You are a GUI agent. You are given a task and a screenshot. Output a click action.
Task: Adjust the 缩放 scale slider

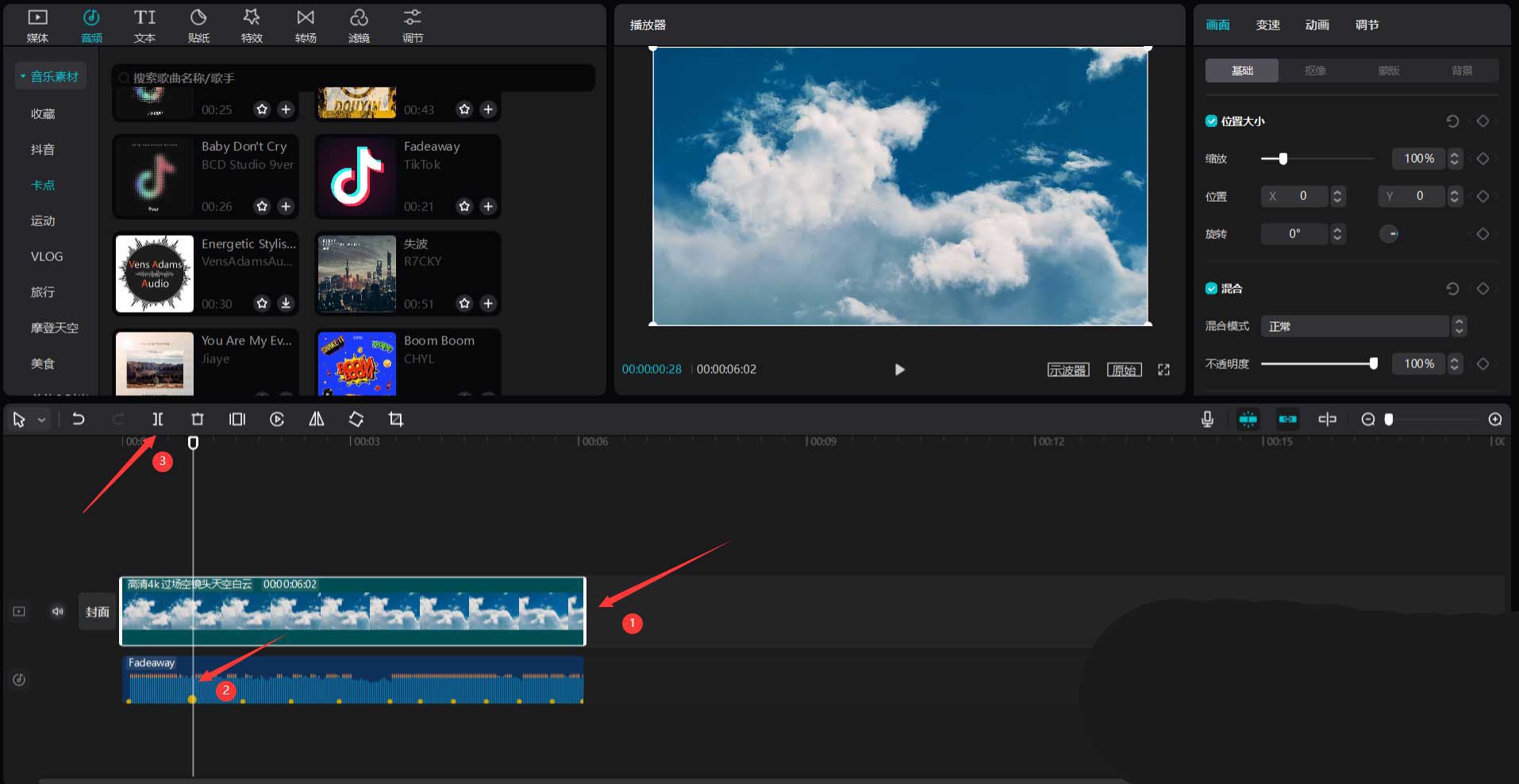[1282, 159]
